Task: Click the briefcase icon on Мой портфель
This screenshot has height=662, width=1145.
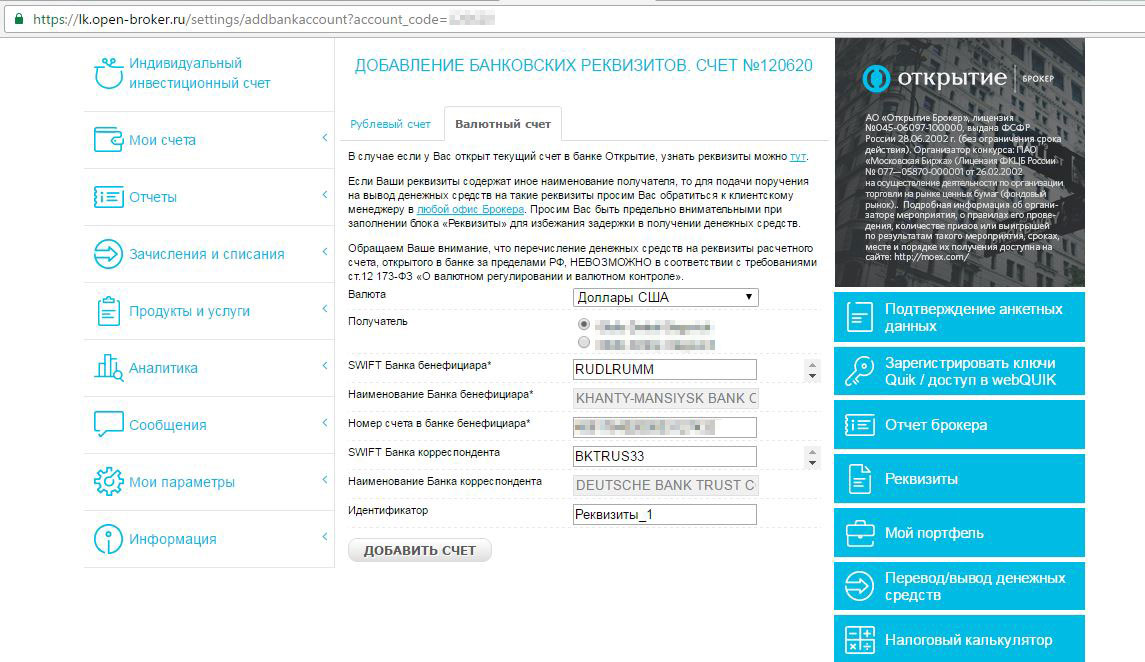Action: click(859, 533)
